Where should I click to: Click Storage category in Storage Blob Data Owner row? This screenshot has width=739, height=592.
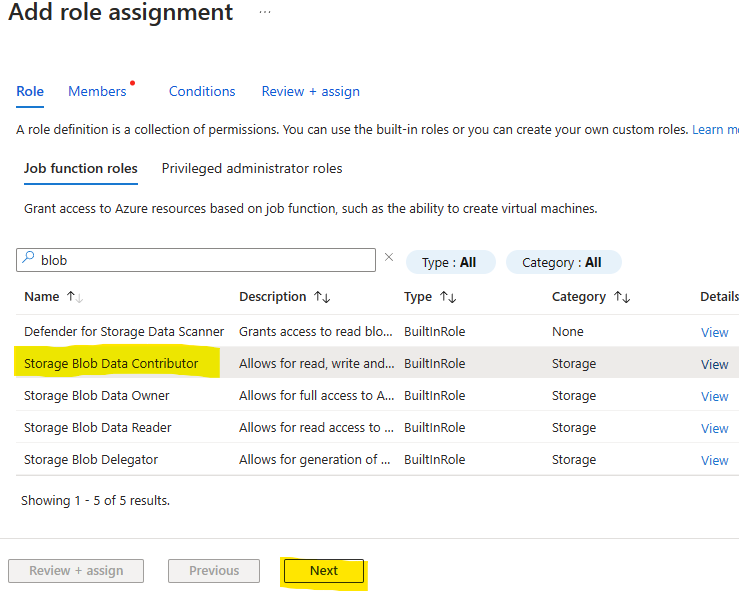pos(574,396)
